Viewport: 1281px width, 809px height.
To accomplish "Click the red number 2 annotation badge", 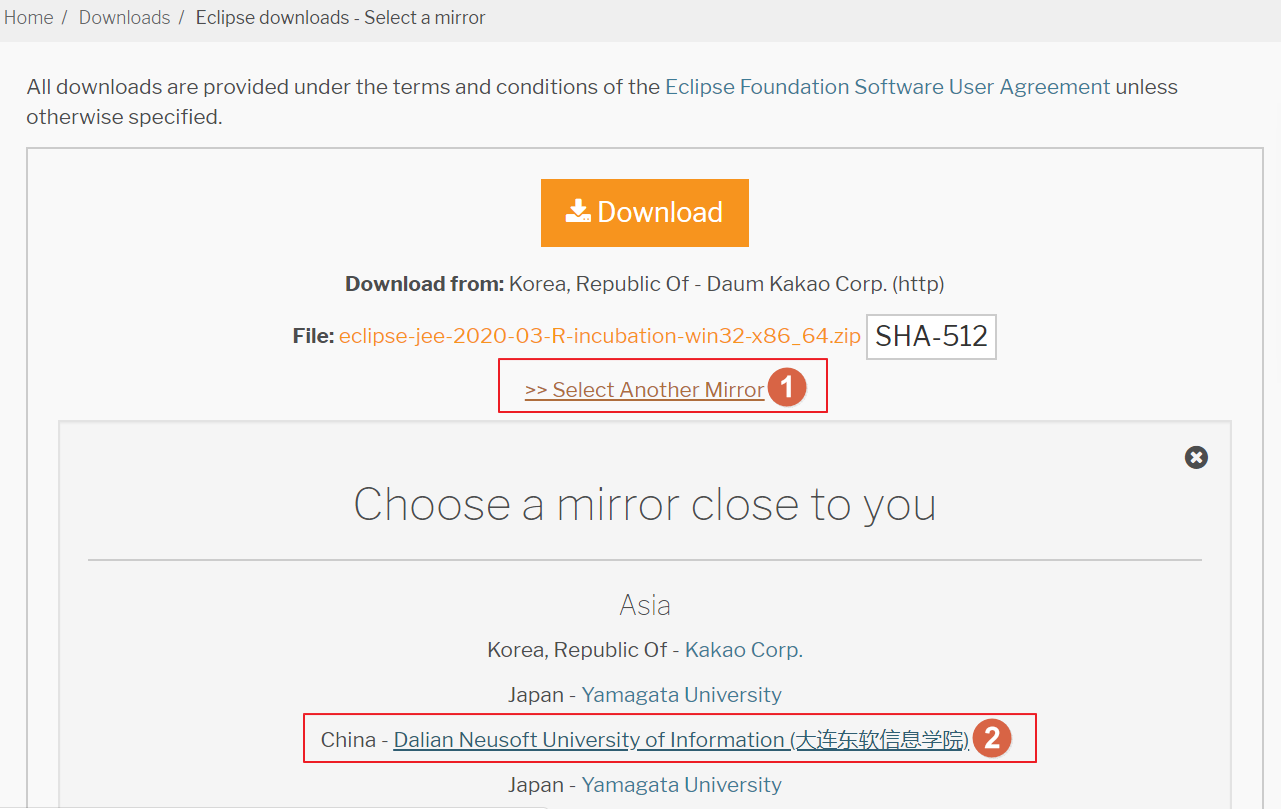I will 991,738.
